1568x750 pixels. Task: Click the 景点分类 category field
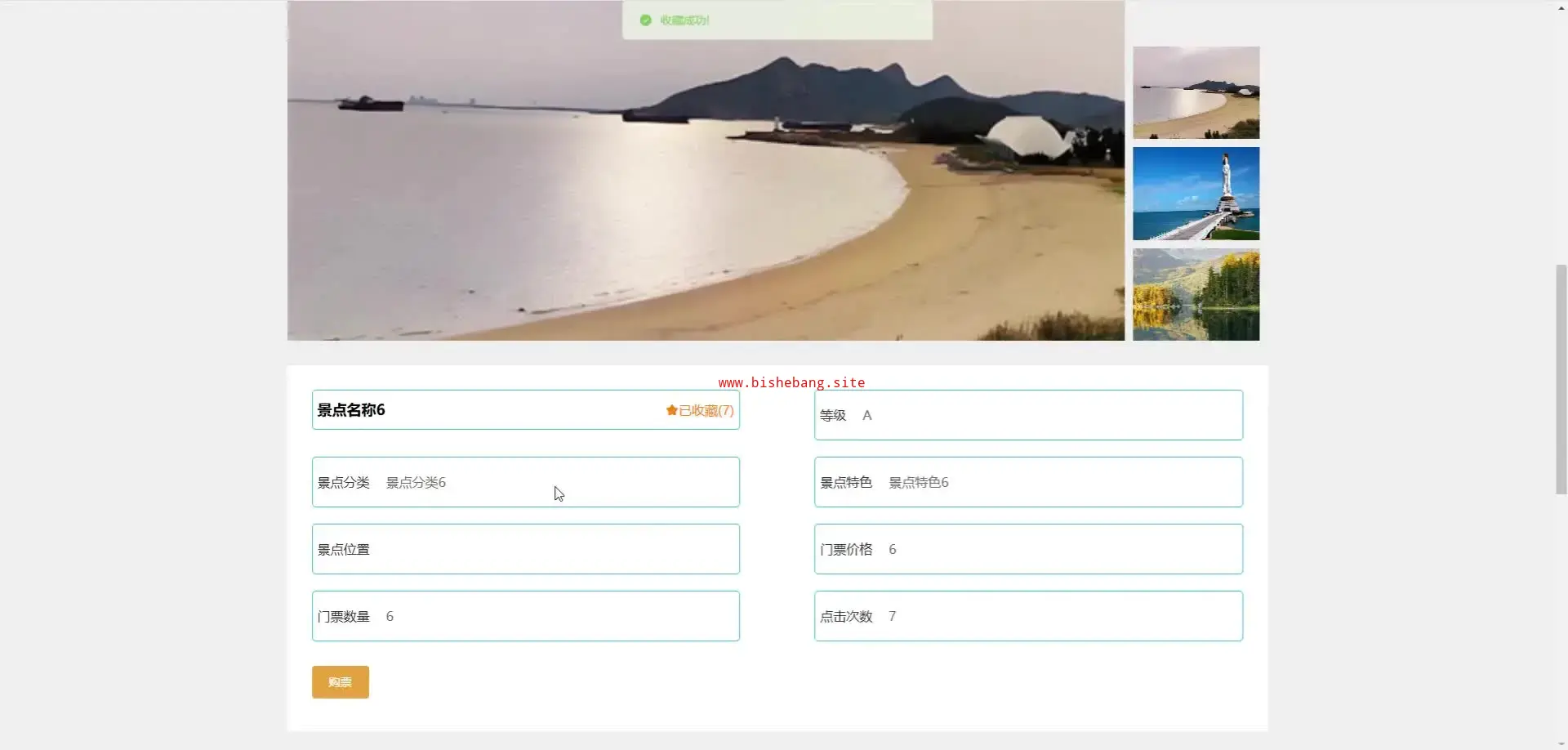(525, 482)
